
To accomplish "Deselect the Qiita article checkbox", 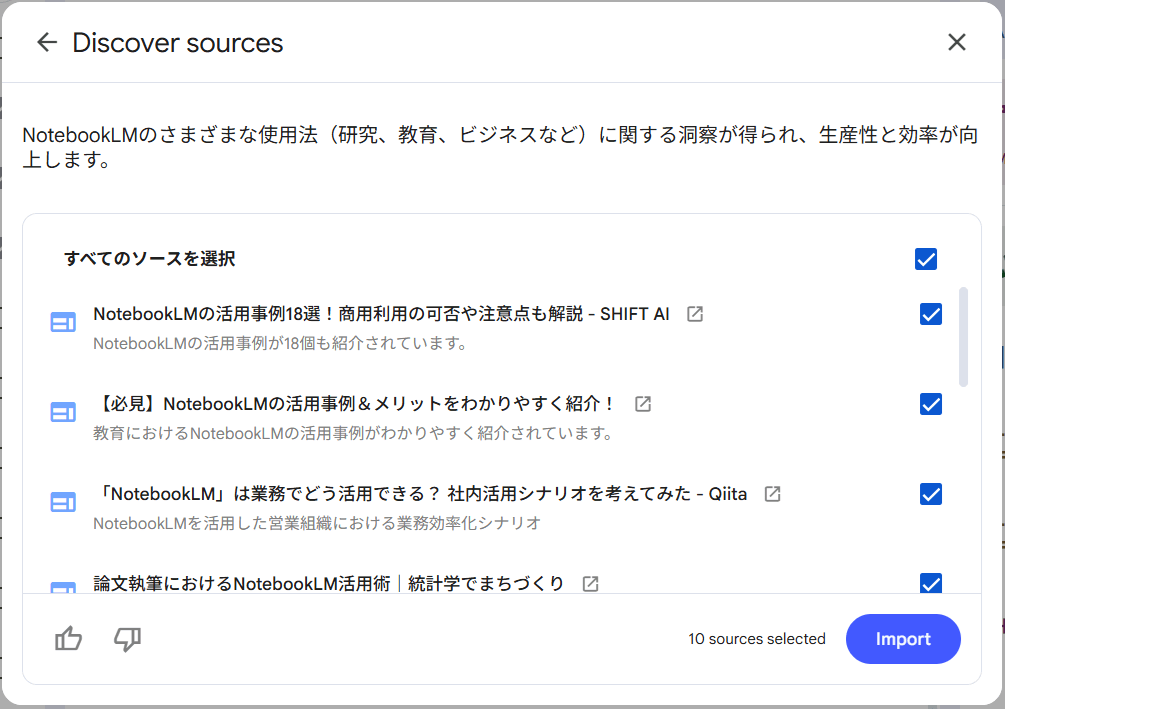I will coord(931,494).
